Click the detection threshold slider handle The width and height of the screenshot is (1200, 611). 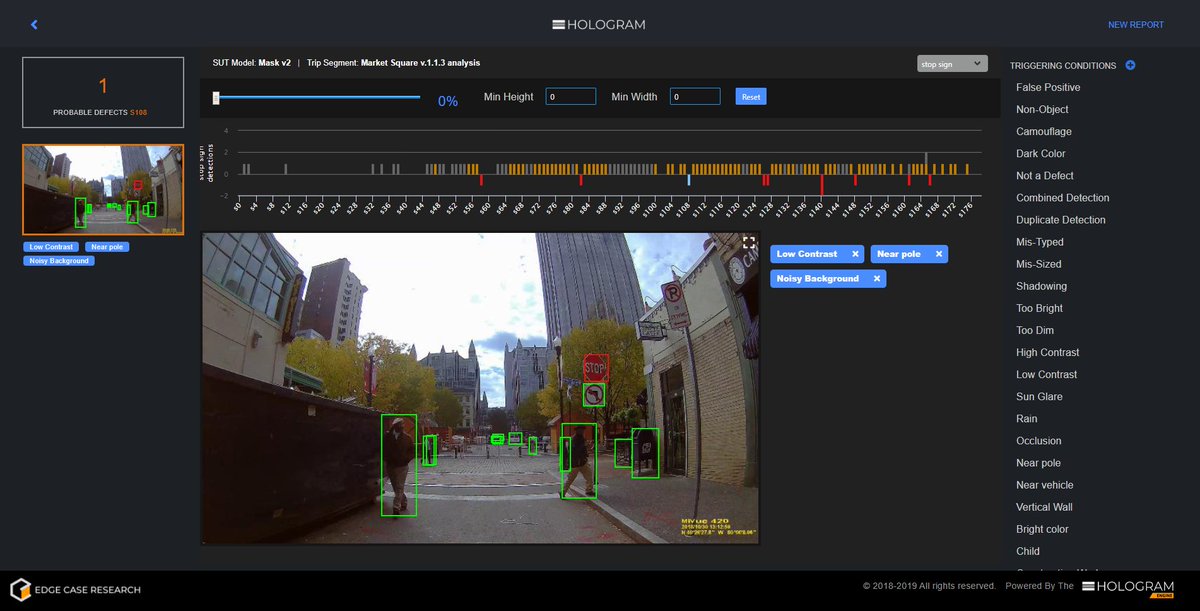215,98
